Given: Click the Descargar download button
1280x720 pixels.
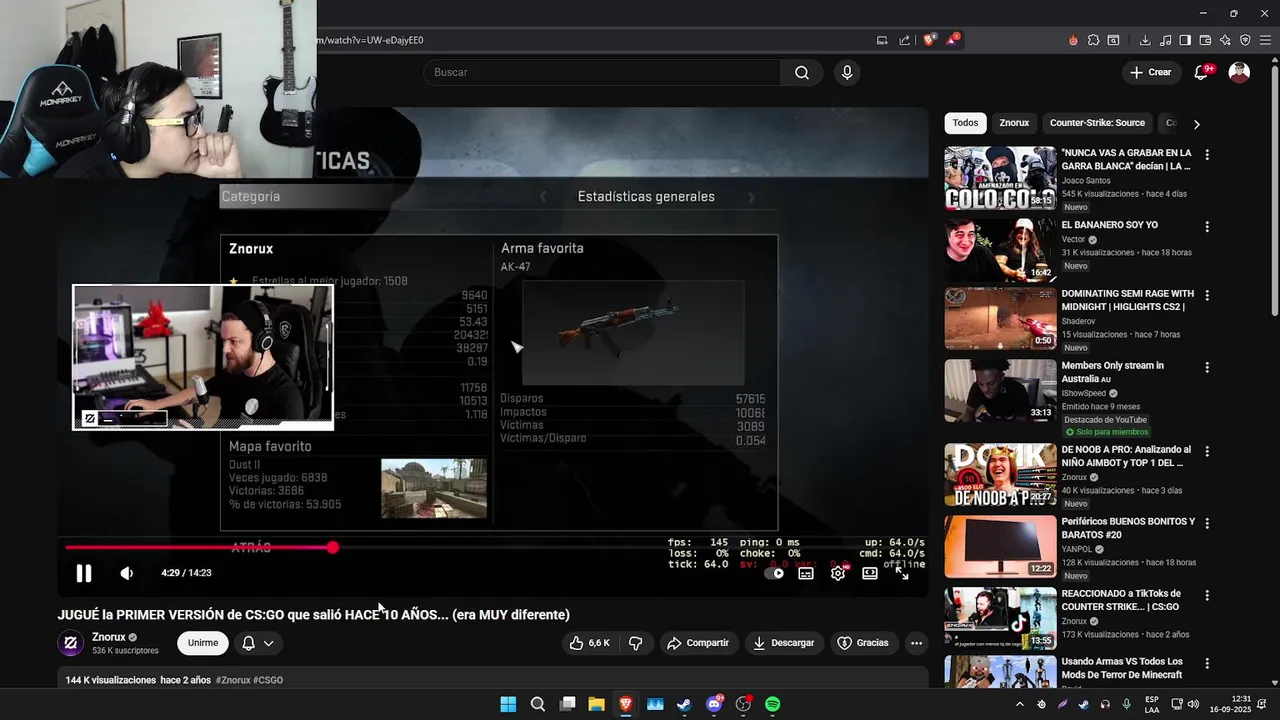Looking at the screenshot, I should [x=784, y=643].
